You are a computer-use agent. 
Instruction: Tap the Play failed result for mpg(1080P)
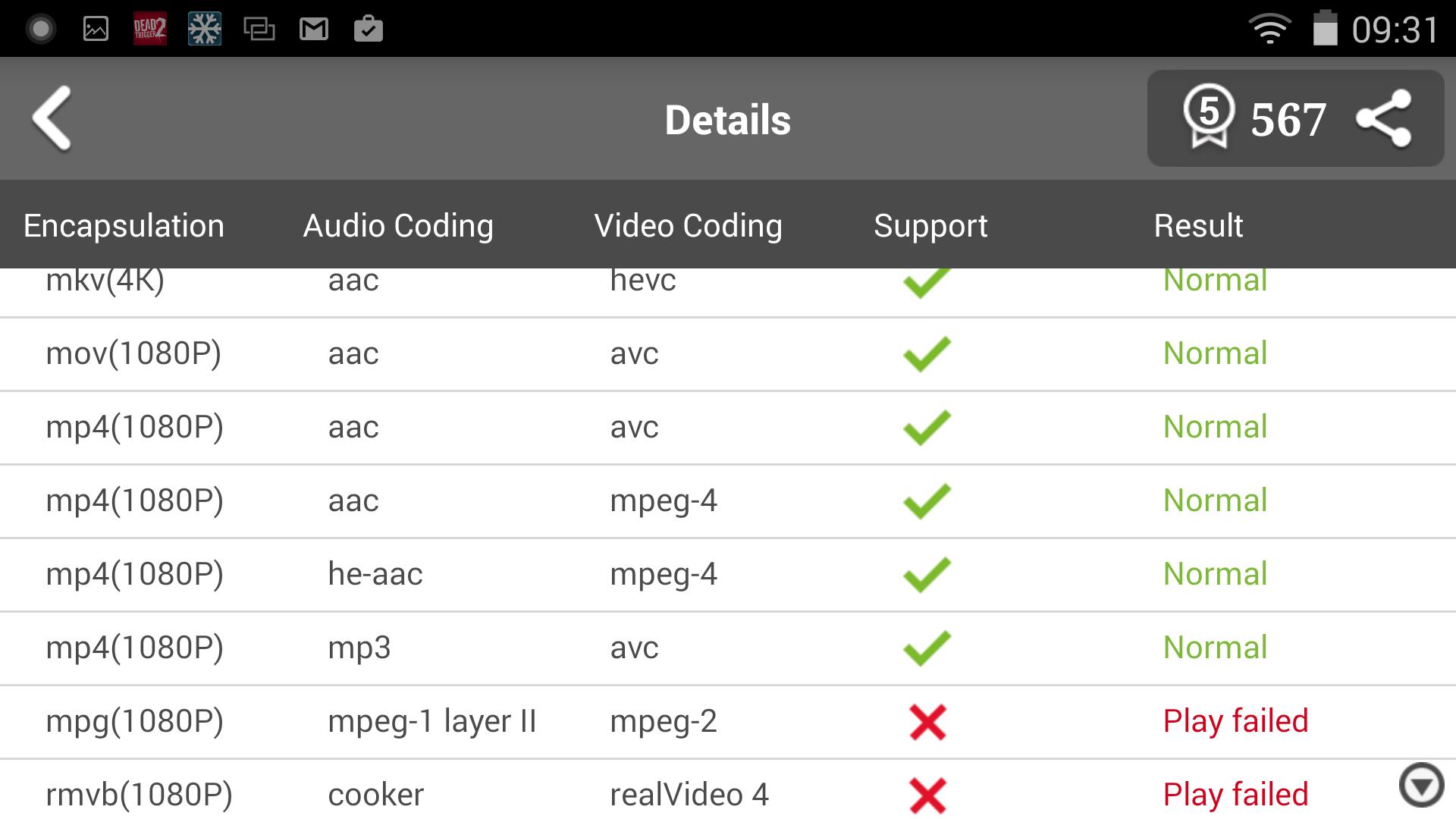pyautogui.click(x=1235, y=721)
